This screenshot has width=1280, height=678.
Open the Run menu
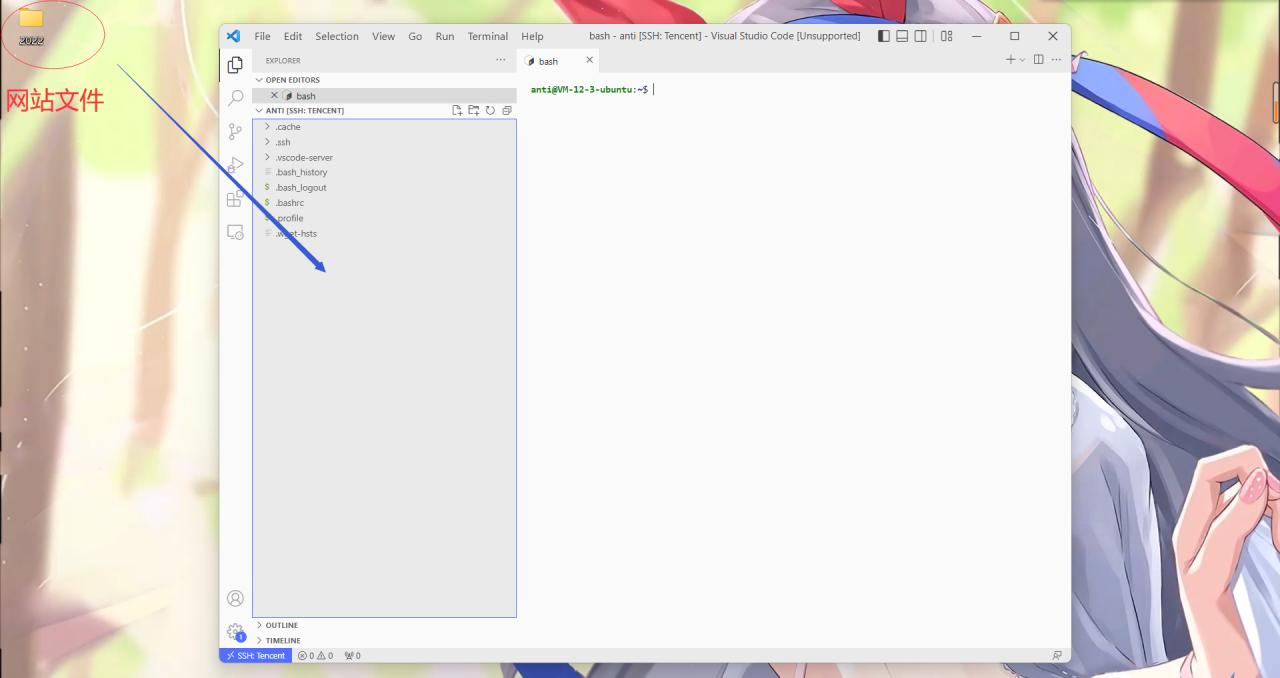[x=445, y=36]
